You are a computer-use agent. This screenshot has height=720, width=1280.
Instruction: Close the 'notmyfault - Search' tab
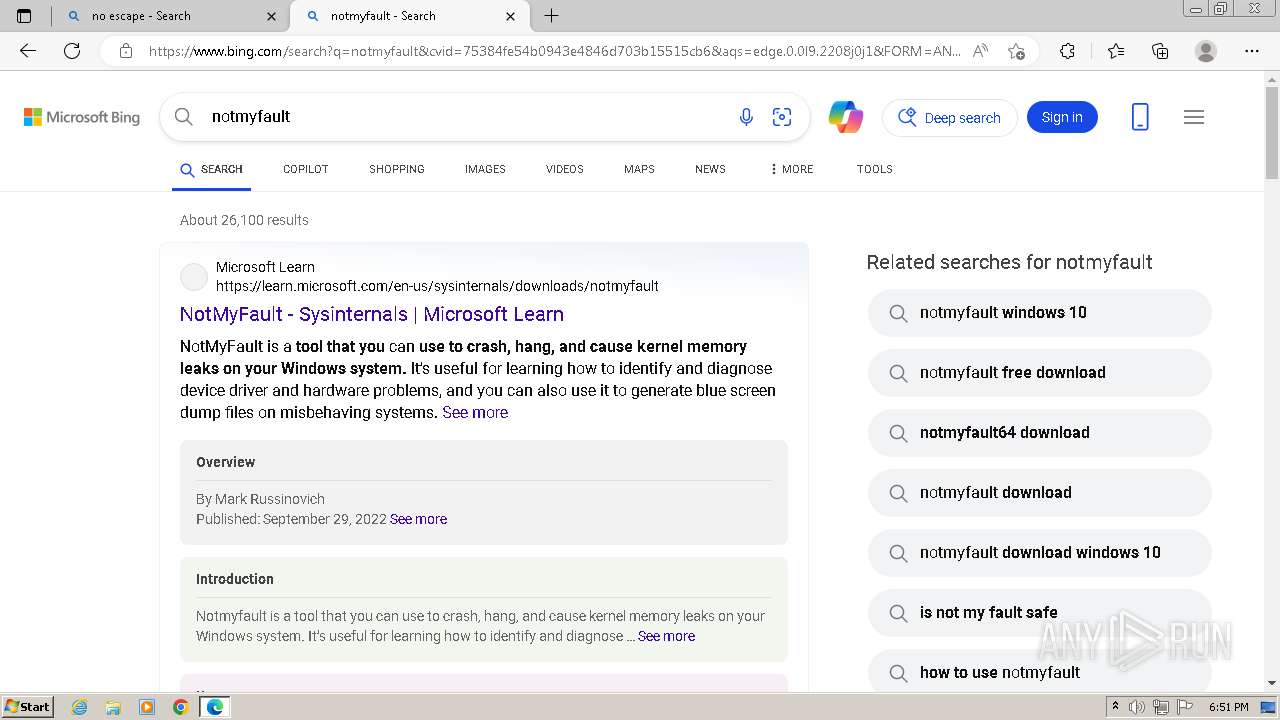pos(511,16)
